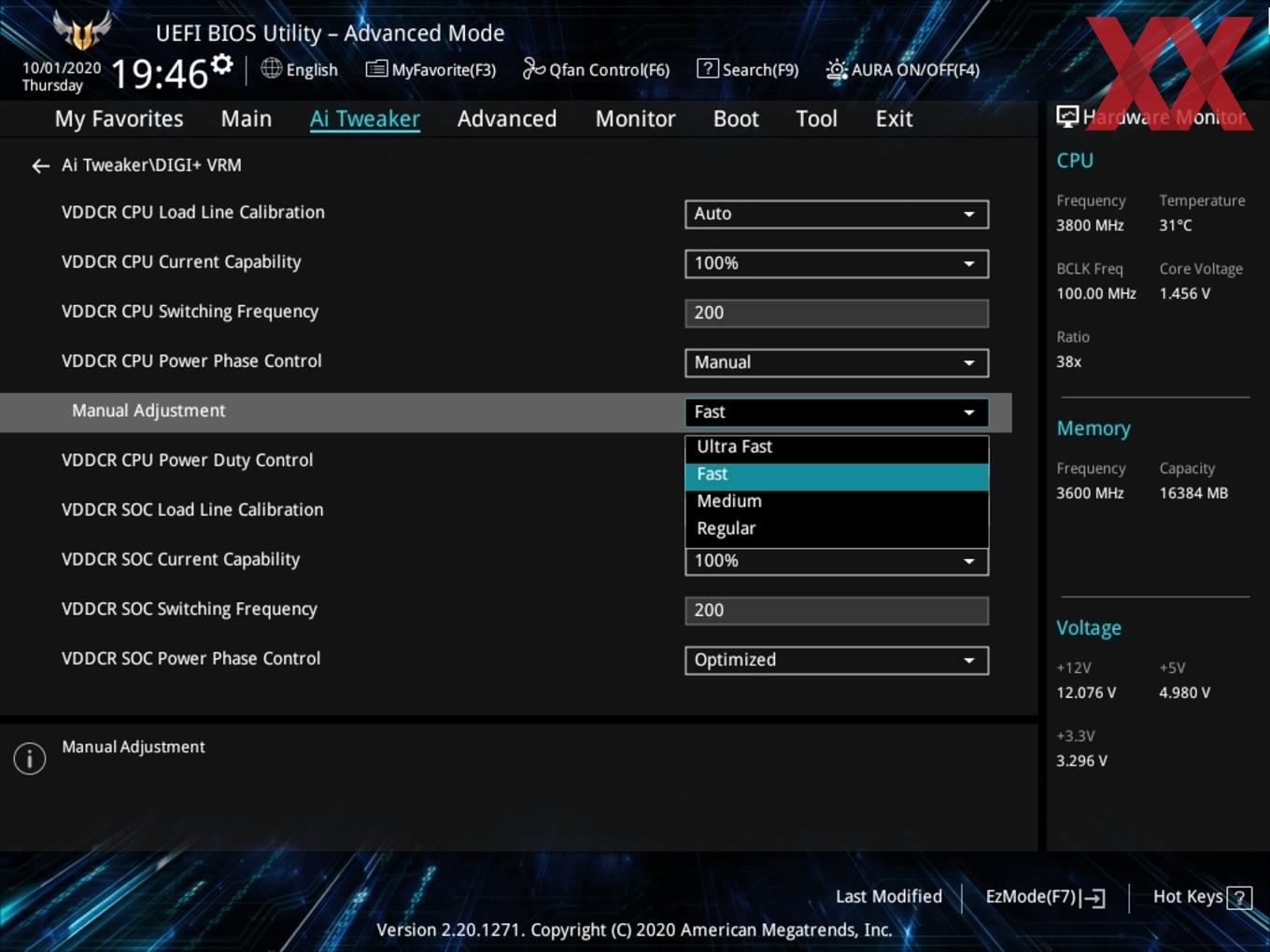Viewport: 1270px width, 952px height.
Task: Switch to Monitor tab
Action: pos(635,119)
